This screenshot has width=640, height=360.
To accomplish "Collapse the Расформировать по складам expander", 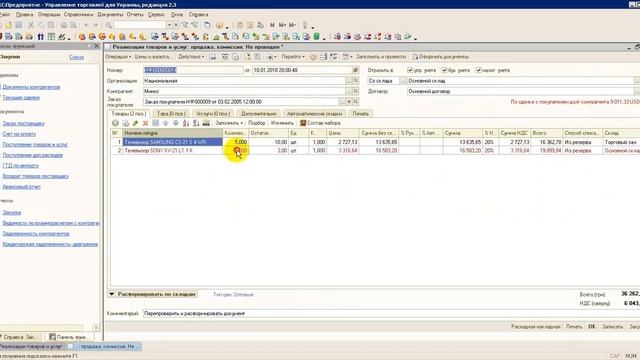I will pos(111,294).
